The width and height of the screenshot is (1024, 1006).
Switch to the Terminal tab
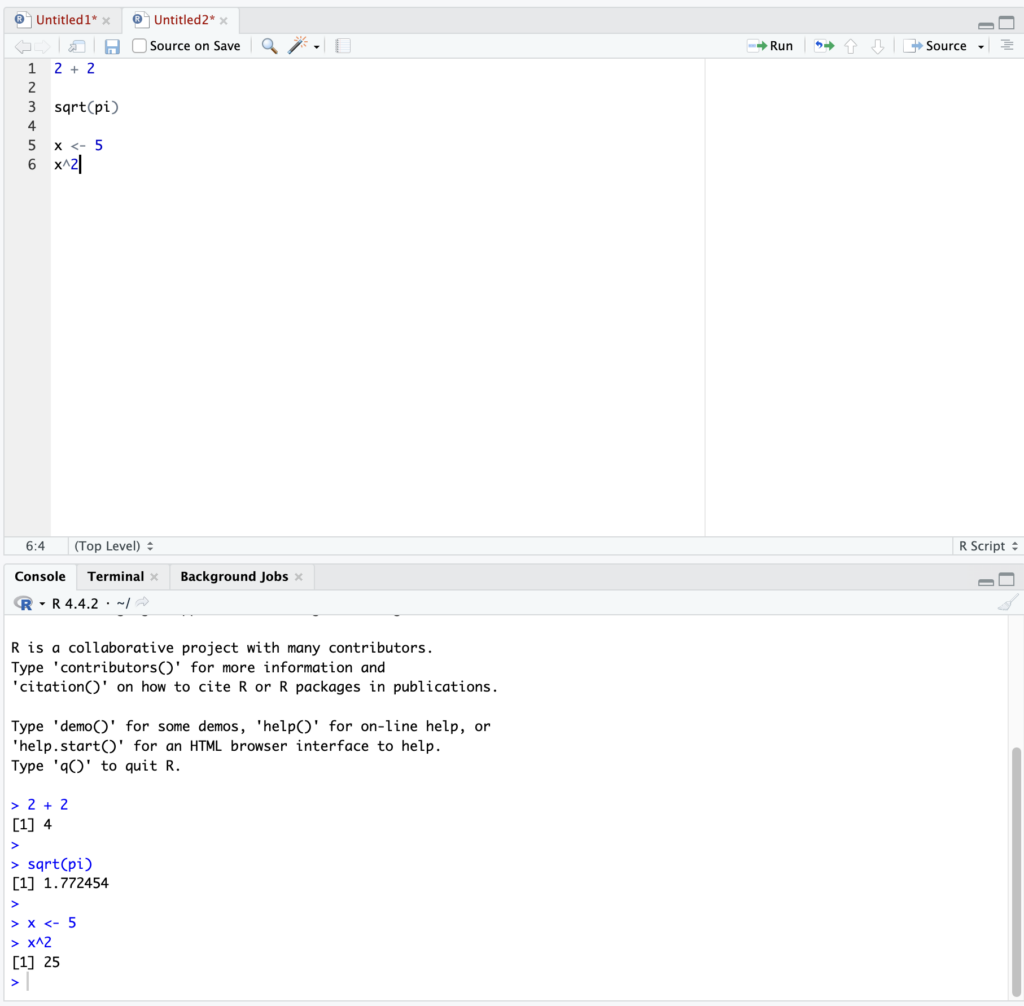click(115, 577)
